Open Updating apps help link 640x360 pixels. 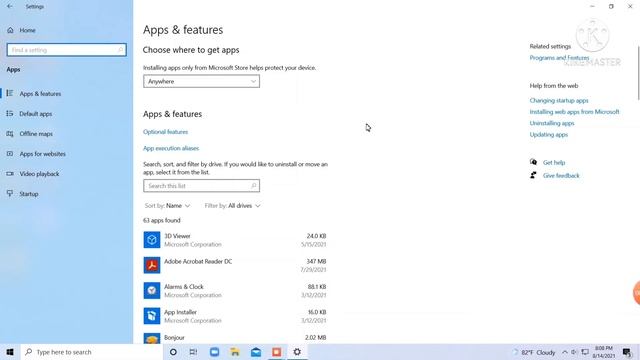pyautogui.click(x=549, y=135)
